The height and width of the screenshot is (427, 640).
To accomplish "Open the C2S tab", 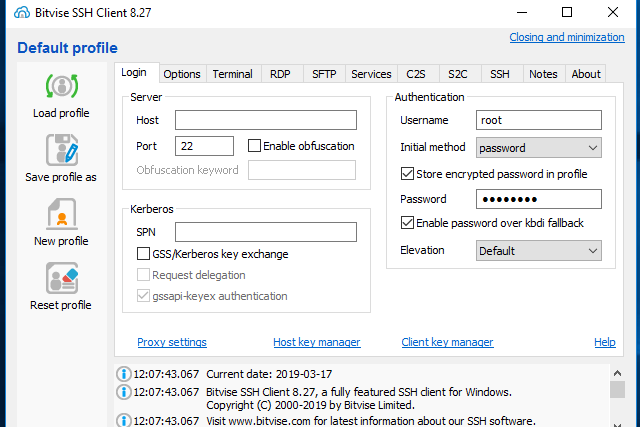I will 416,74.
